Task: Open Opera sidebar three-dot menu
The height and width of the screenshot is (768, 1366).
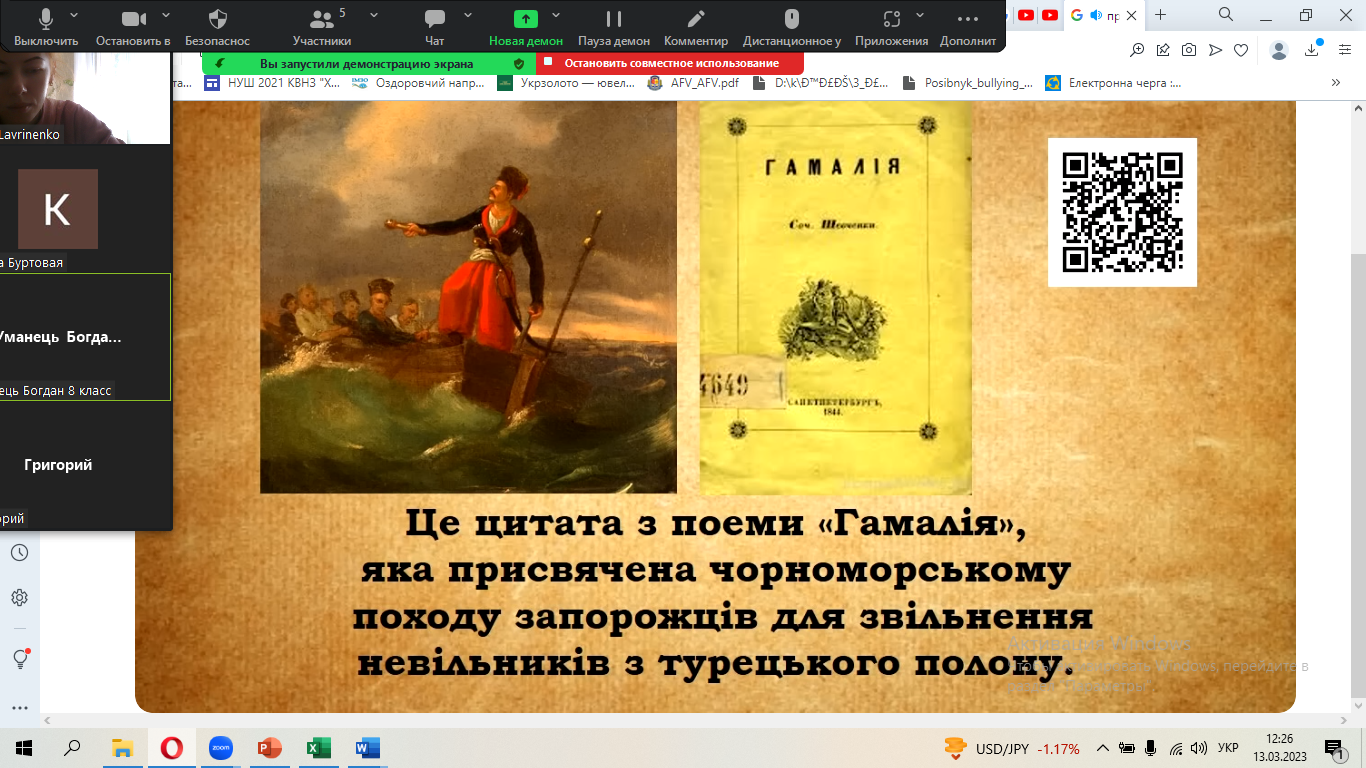Action: click(19, 707)
